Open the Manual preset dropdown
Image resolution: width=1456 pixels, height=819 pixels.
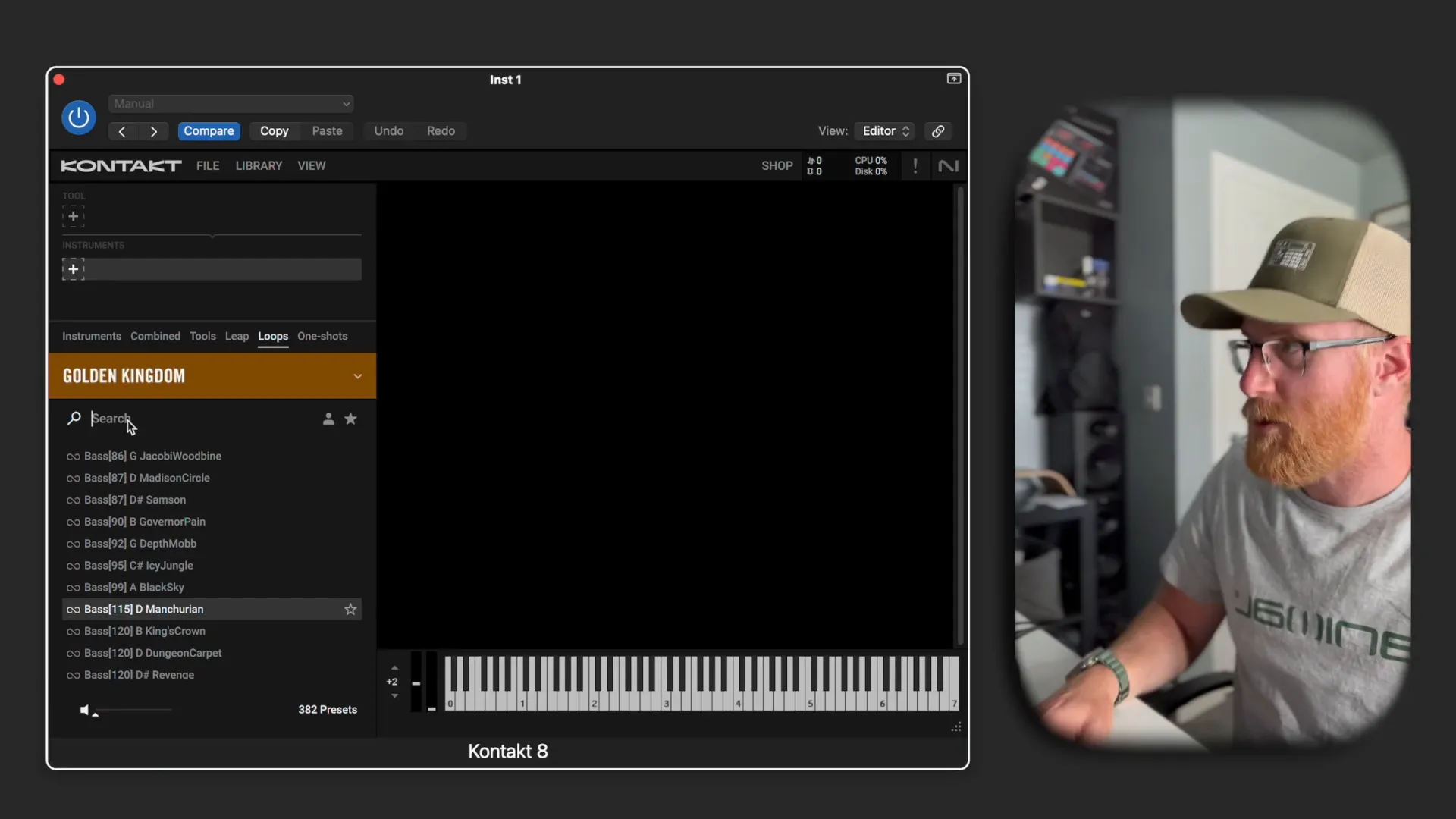point(231,104)
